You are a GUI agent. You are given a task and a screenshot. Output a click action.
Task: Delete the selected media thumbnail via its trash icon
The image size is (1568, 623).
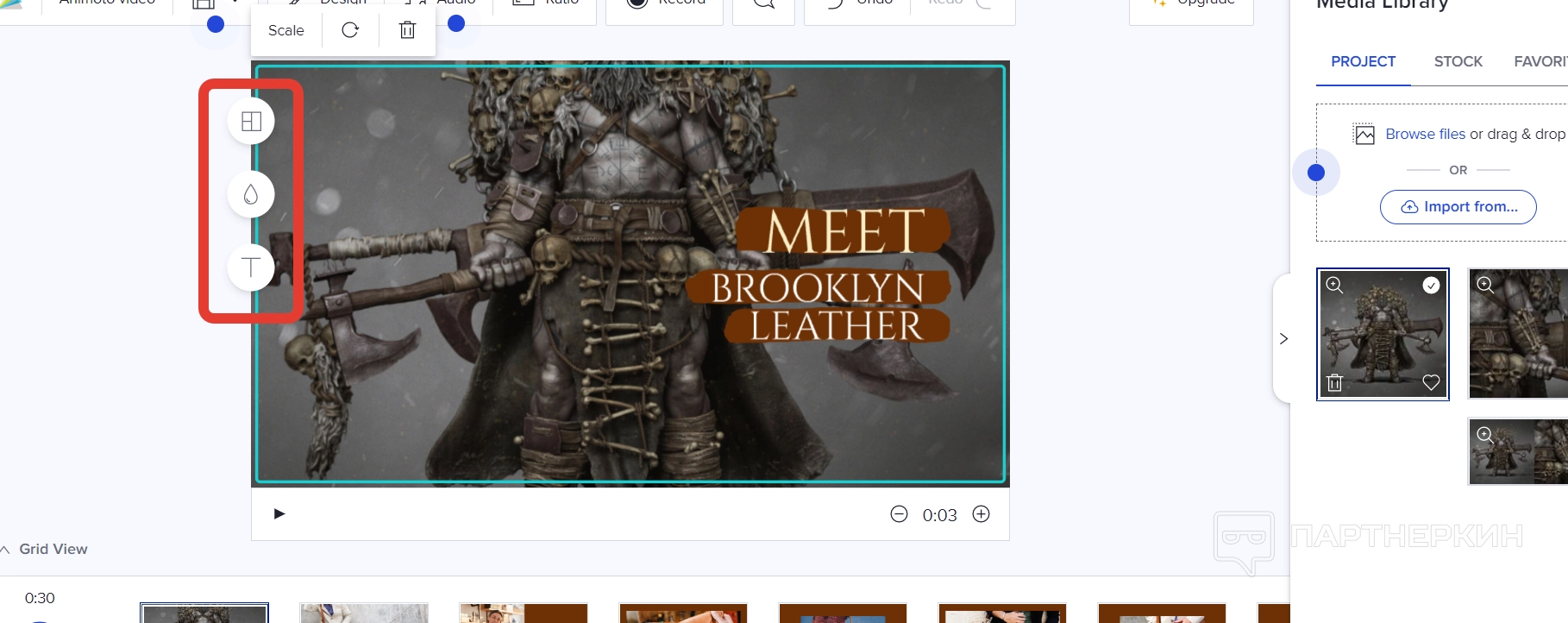[1334, 383]
